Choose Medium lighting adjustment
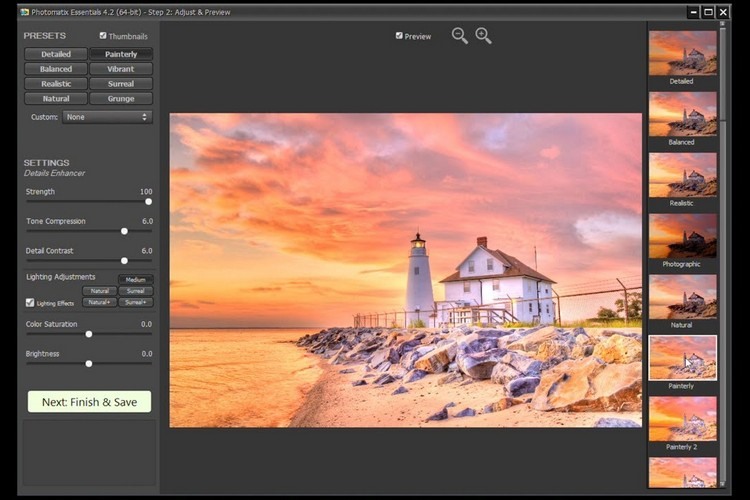750x500 pixels. coord(135,280)
